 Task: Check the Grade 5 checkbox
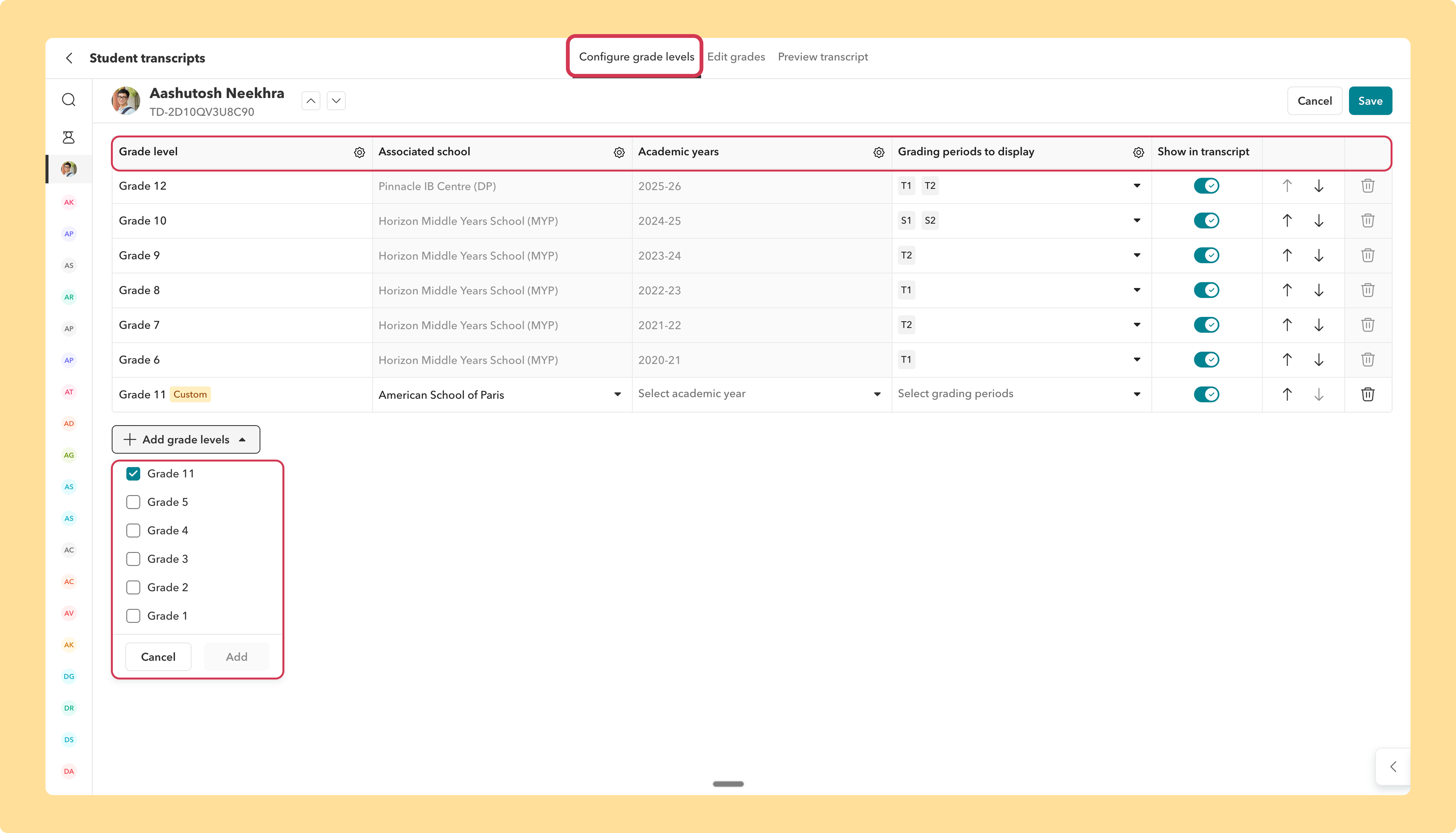pos(133,502)
